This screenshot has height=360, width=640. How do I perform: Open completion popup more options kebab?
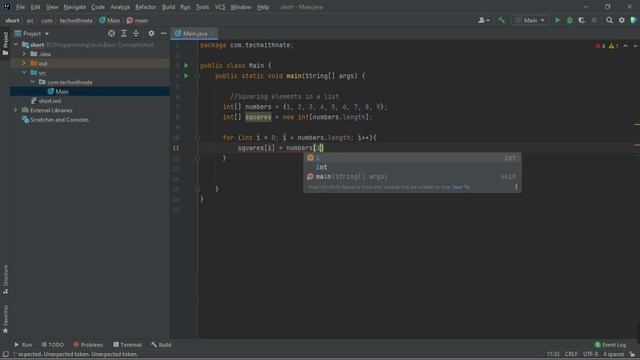[x=516, y=187]
